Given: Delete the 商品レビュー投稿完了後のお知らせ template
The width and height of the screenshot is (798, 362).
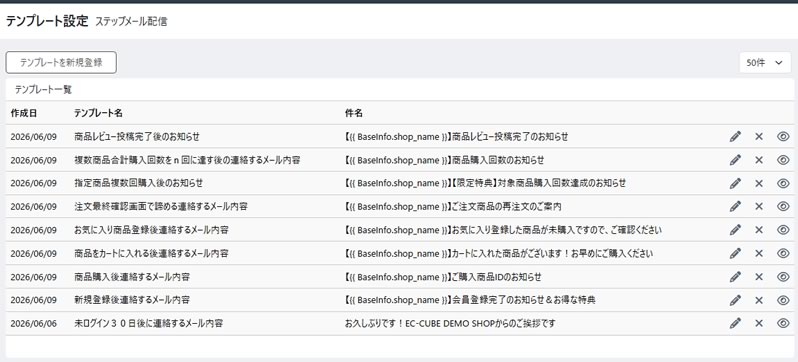Looking at the screenshot, I should coord(759,136).
